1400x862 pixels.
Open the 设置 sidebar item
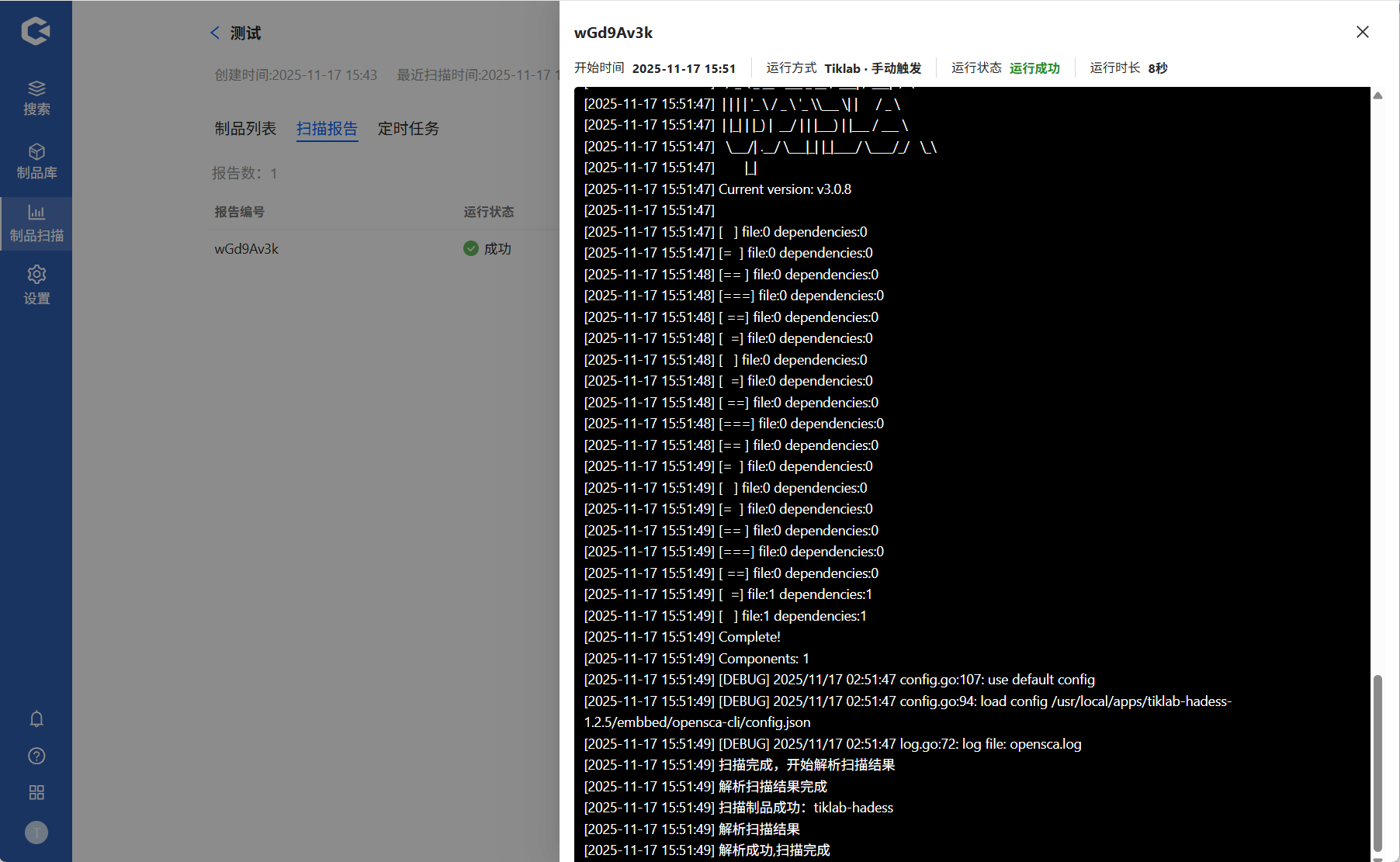[36, 286]
